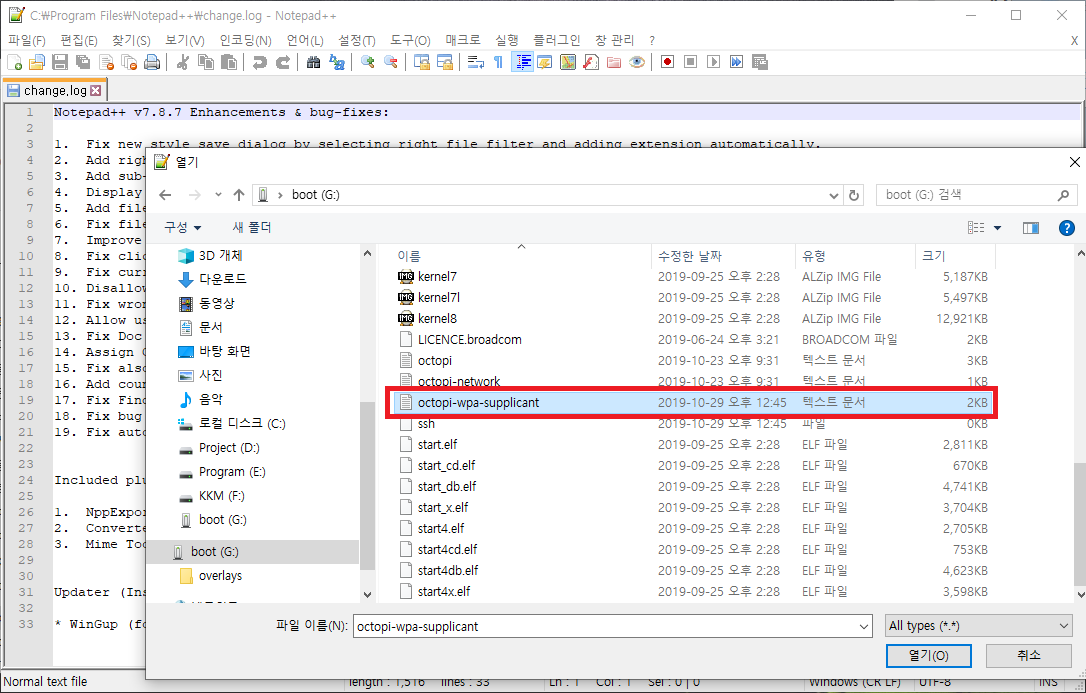This screenshot has width=1086, height=693.
Task: Click the 열기(O) button
Action: [x=928, y=656]
